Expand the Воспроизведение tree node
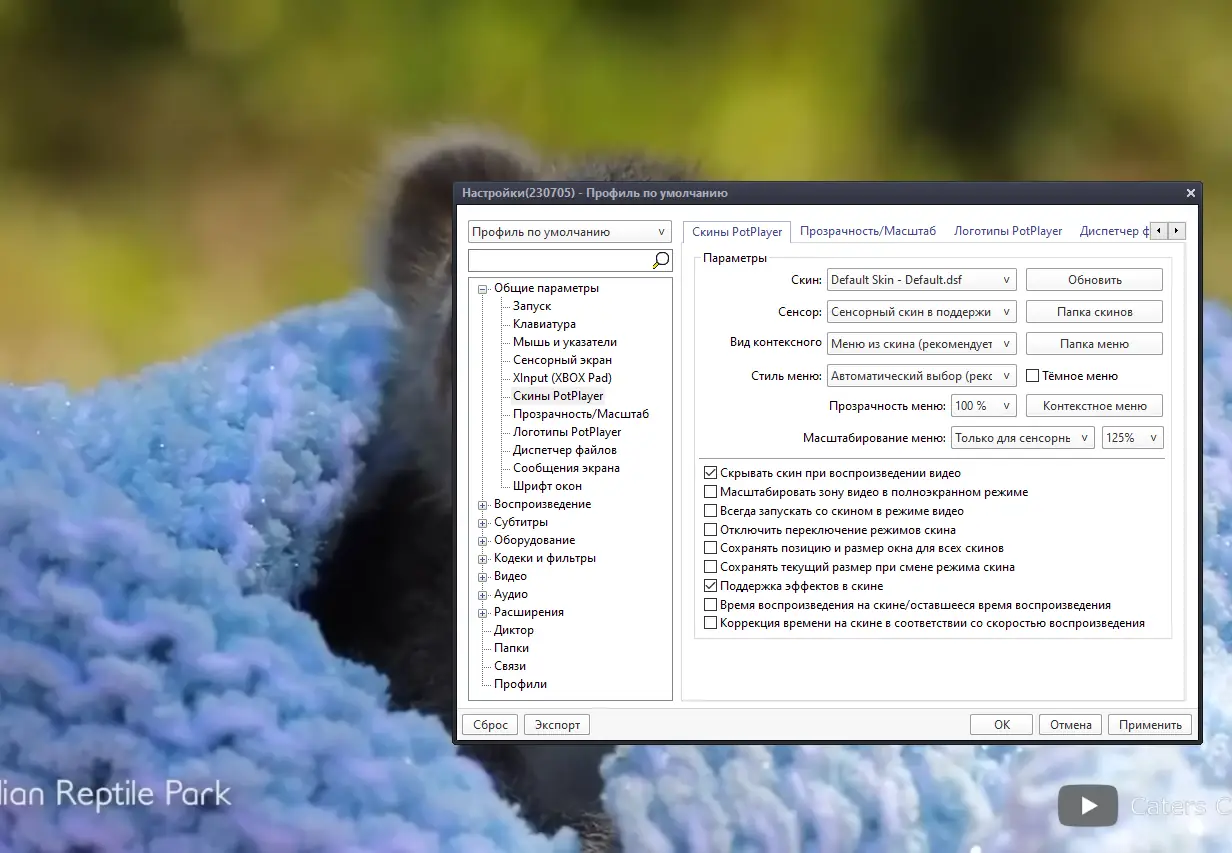Image resolution: width=1232 pixels, height=853 pixels. tap(484, 503)
